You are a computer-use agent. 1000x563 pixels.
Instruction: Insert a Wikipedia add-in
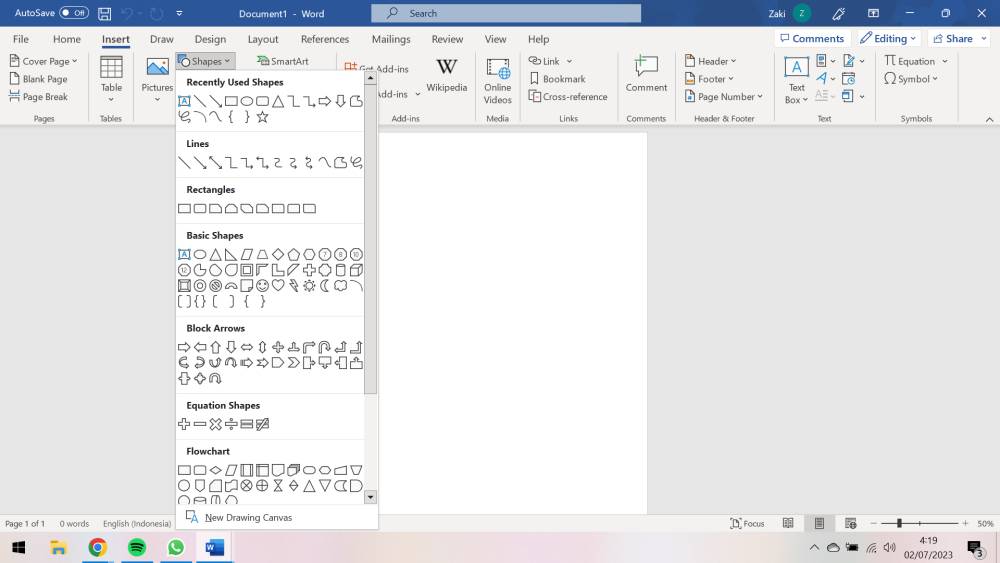click(x=446, y=75)
